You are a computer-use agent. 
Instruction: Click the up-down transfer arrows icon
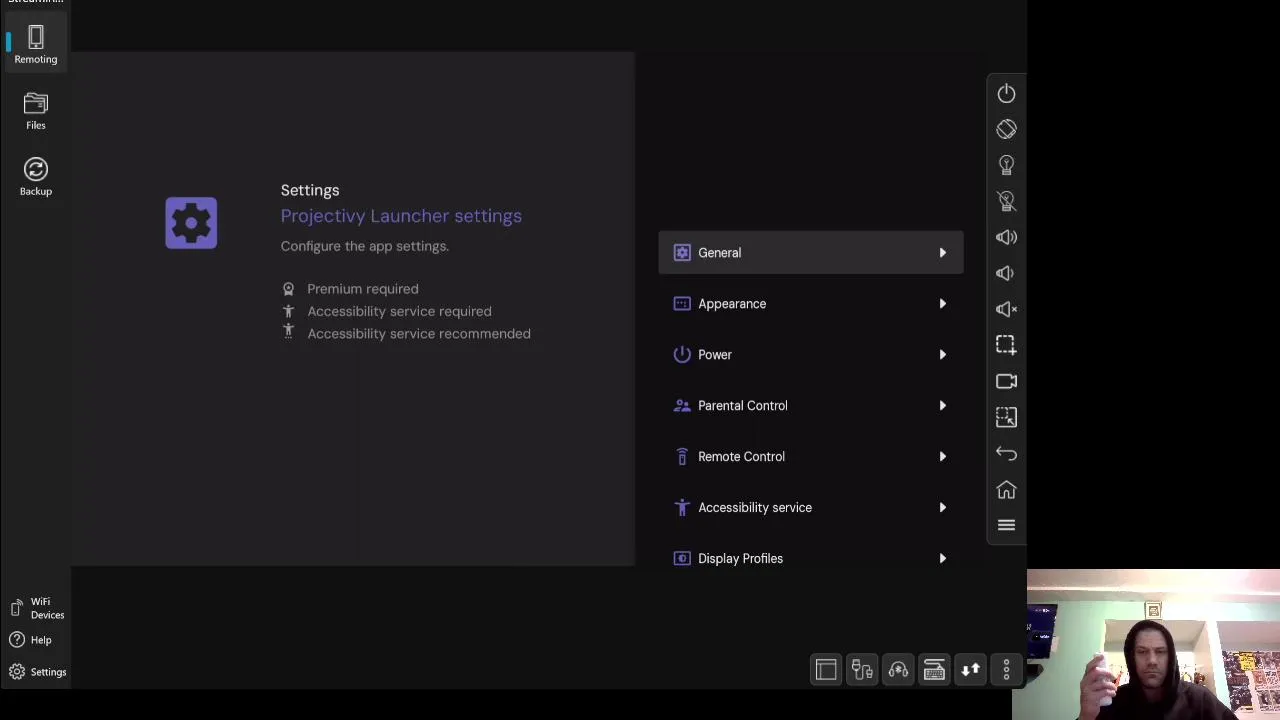pyautogui.click(x=970, y=670)
